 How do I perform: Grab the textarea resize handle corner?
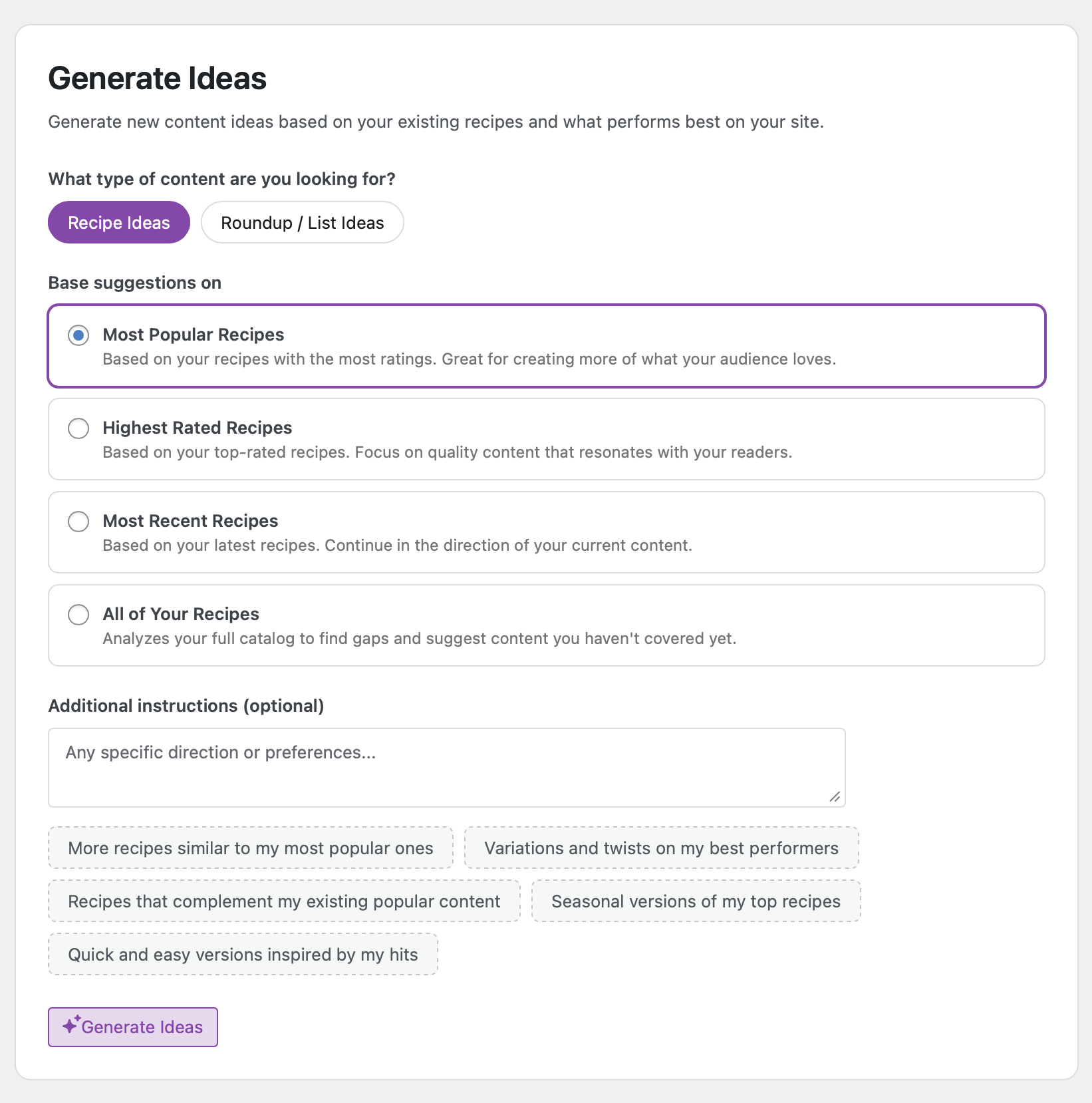coord(835,797)
